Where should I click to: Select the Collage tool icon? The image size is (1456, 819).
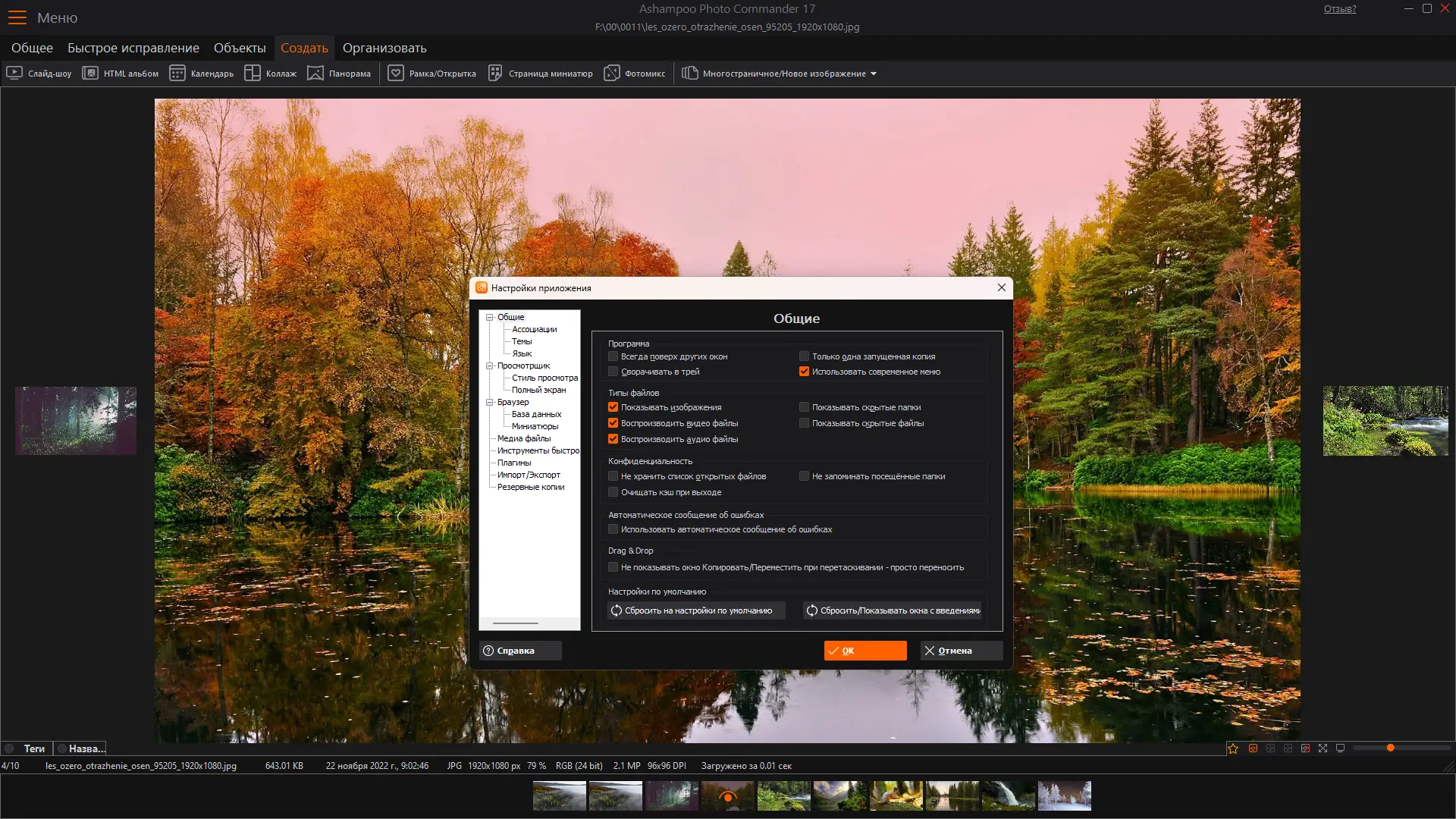click(253, 74)
